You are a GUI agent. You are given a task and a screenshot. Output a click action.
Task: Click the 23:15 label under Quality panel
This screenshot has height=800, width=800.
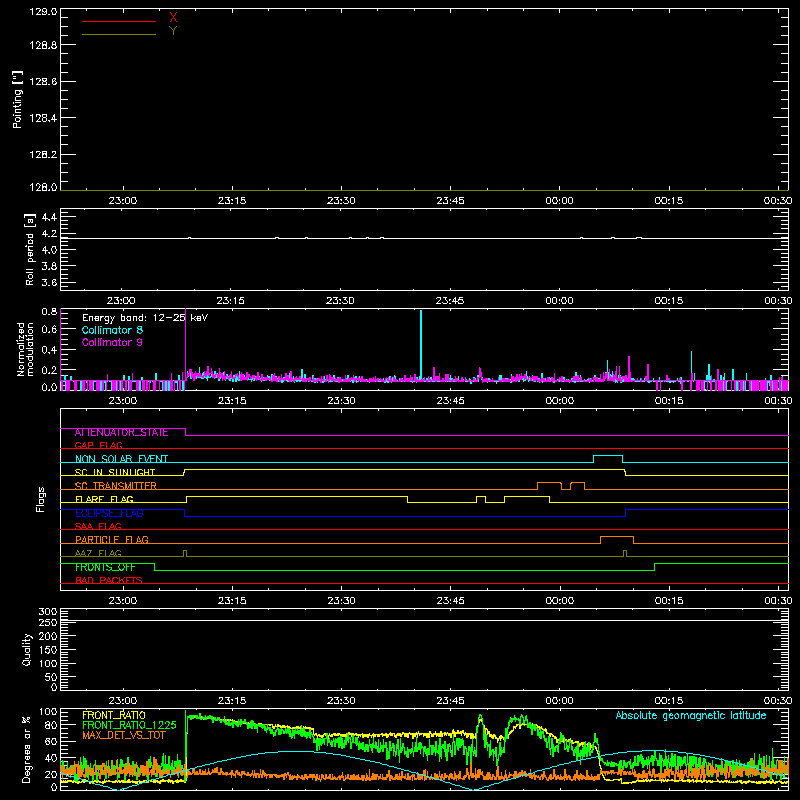(232, 701)
